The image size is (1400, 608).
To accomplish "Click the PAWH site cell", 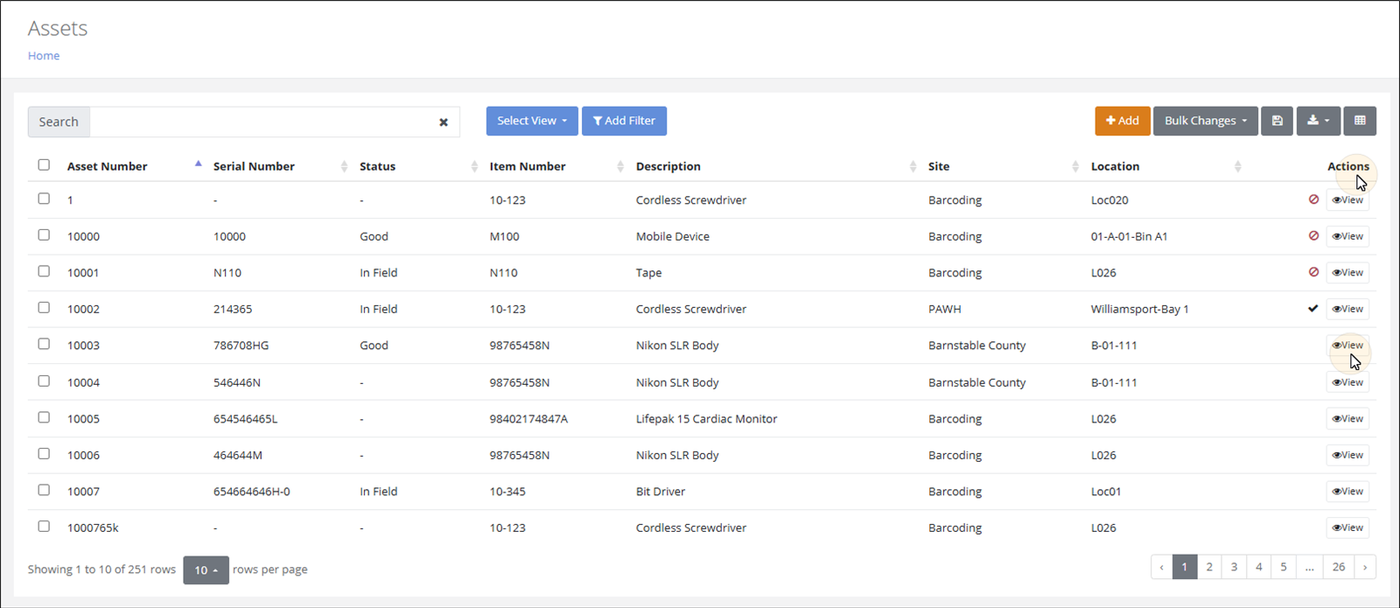I will point(945,309).
